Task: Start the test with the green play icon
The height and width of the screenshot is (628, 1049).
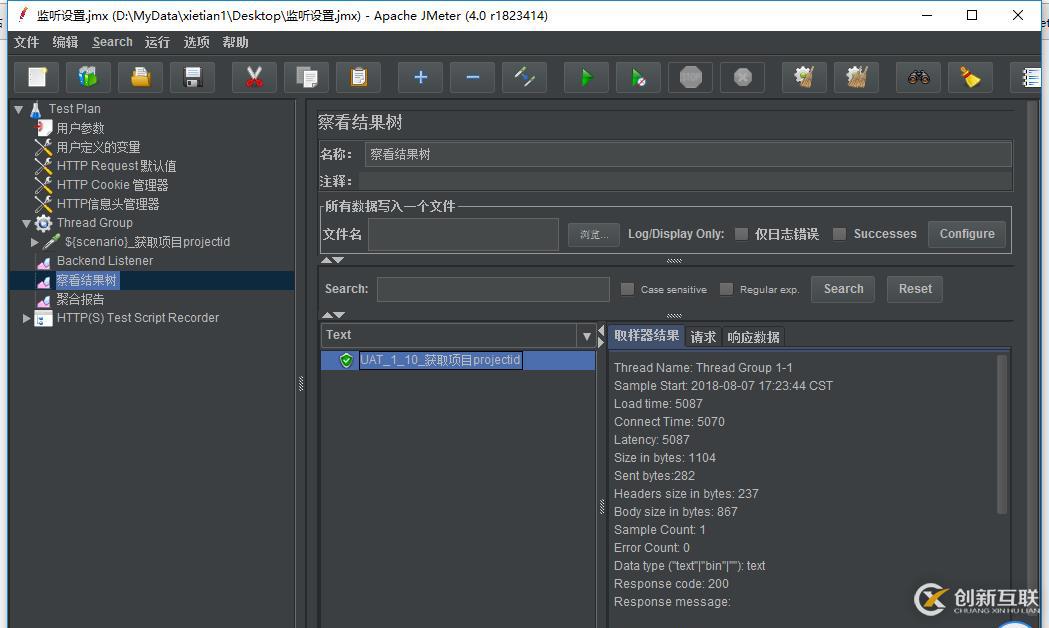Action: 586,76
